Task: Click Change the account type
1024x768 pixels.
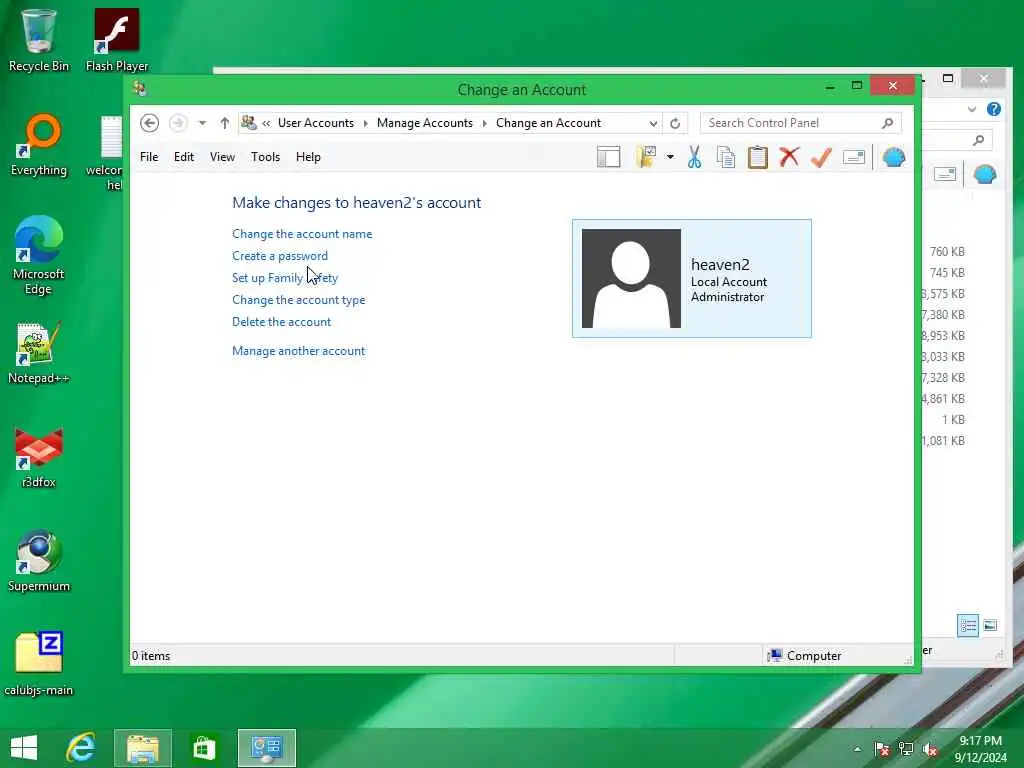Action: tap(298, 300)
